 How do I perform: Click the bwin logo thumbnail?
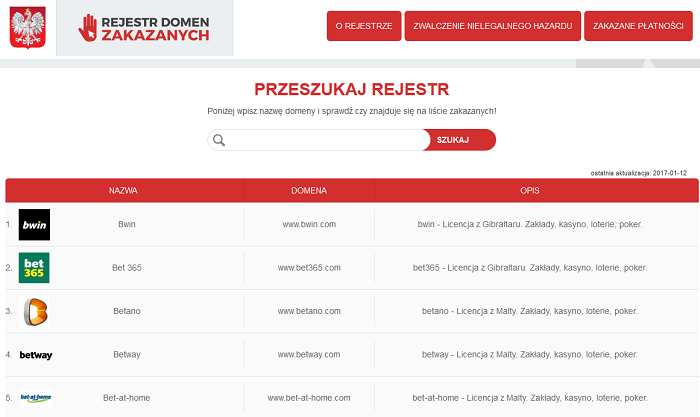(34, 225)
